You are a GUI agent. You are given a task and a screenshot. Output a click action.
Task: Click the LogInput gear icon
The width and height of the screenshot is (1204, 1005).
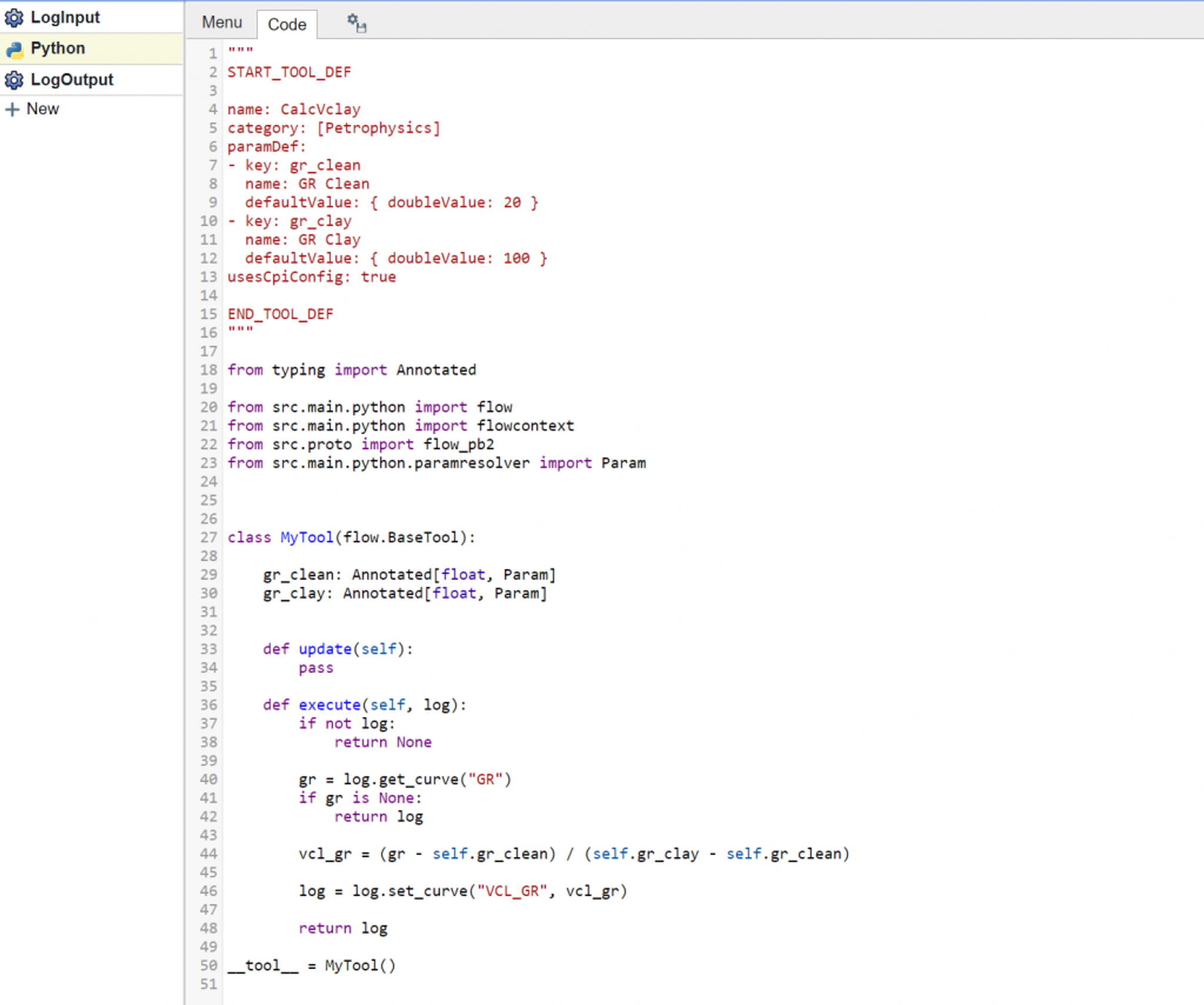tap(14, 18)
